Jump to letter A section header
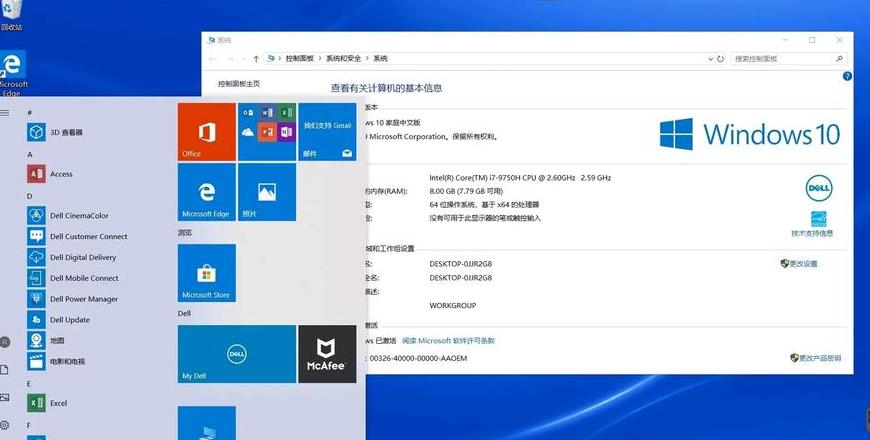Viewport: 870px width, 440px height. pos(30,155)
